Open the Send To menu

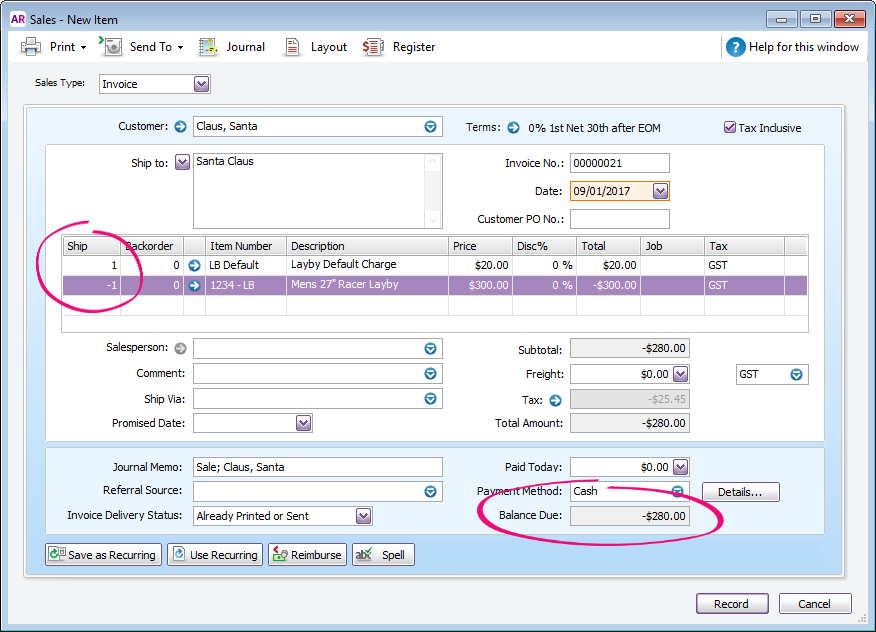pyautogui.click(x=150, y=47)
